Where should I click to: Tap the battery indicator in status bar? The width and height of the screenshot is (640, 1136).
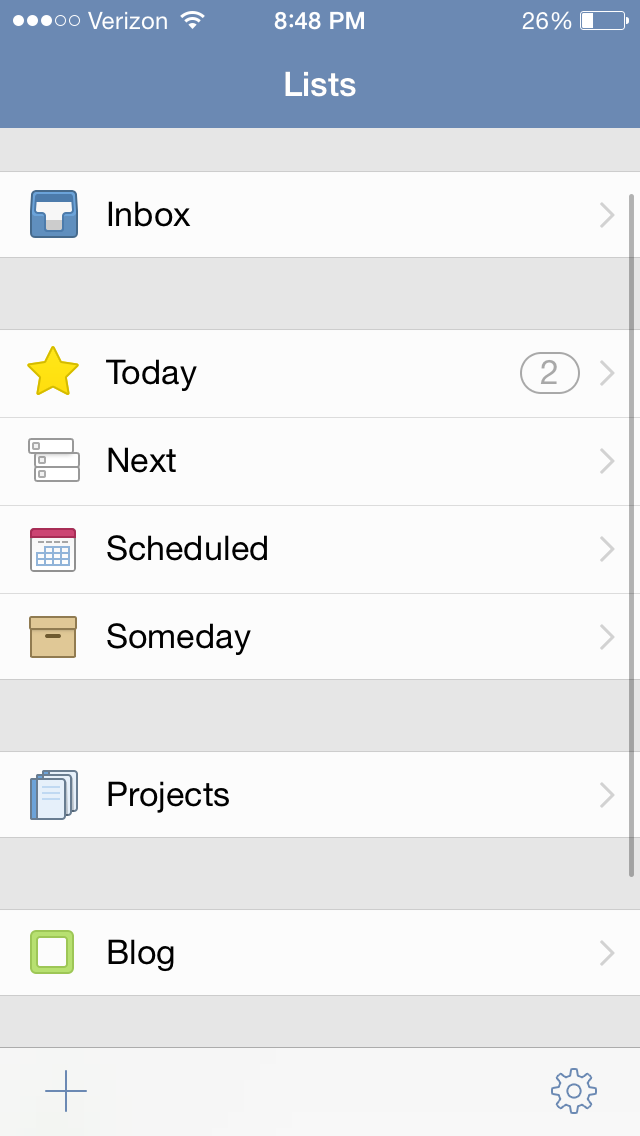coord(603,21)
